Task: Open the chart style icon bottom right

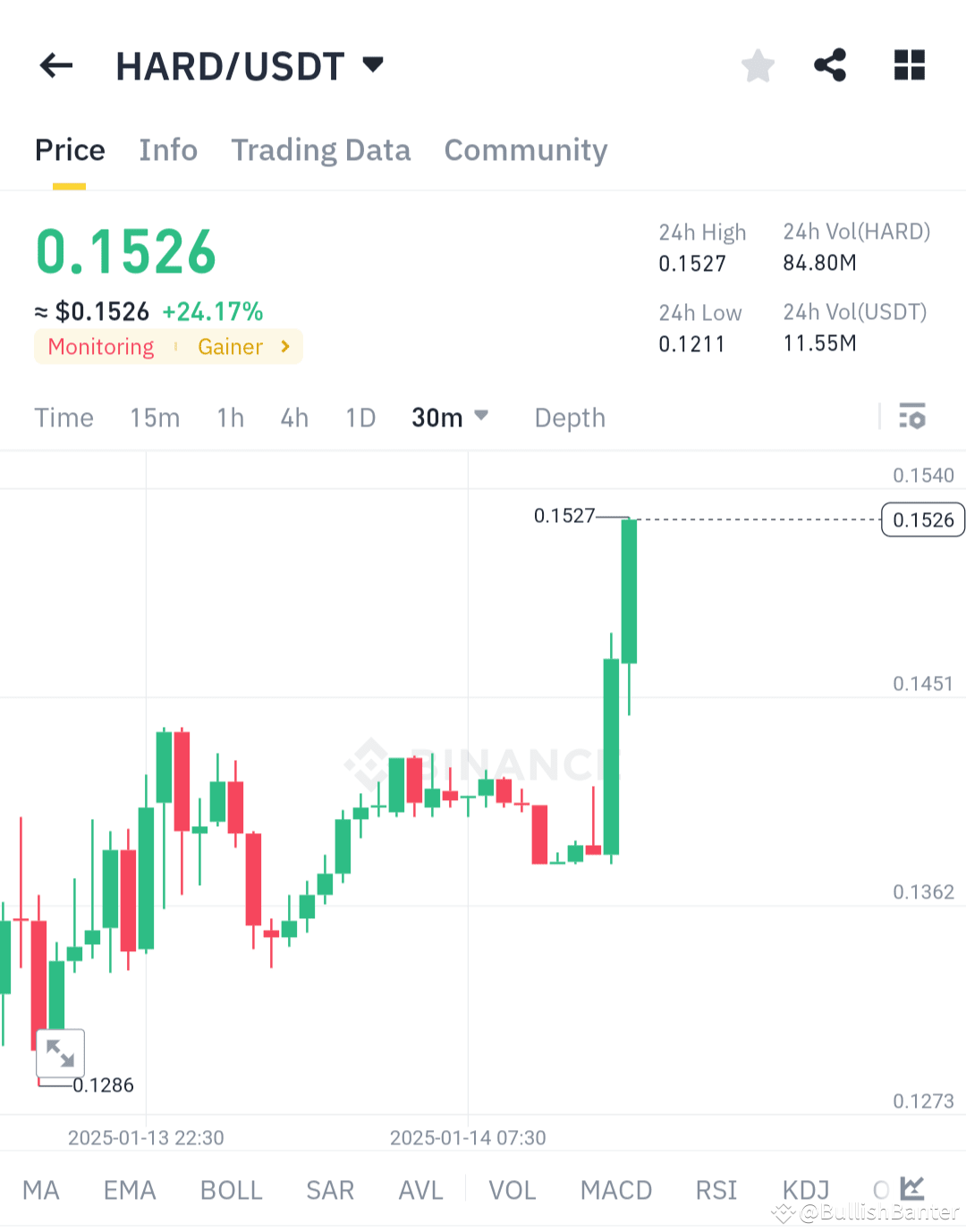Action: pyautogui.click(x=911, y=1189)
